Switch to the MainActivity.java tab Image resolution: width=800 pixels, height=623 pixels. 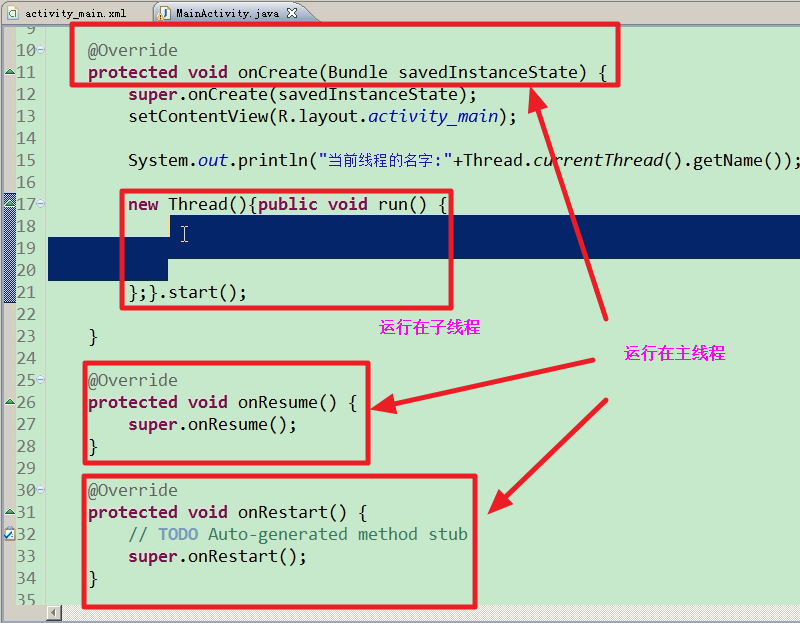point(227,13)
